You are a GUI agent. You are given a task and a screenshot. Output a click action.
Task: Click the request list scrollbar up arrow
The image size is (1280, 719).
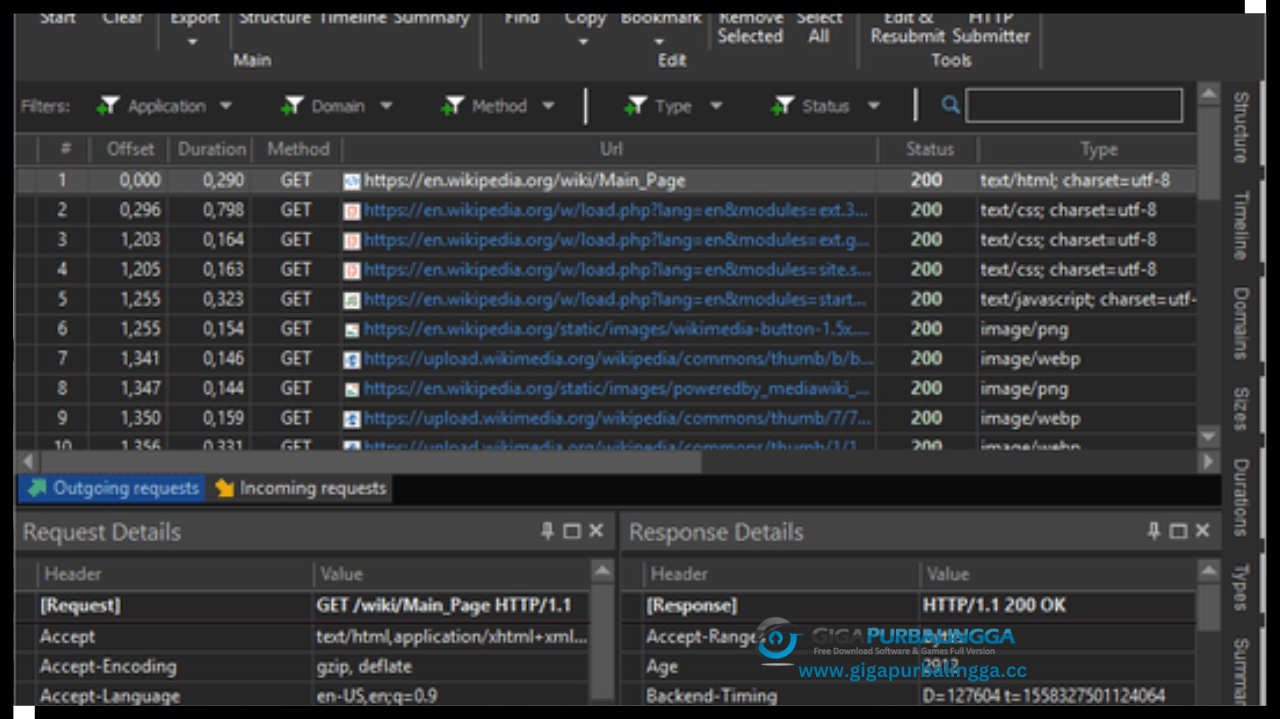1208,94
